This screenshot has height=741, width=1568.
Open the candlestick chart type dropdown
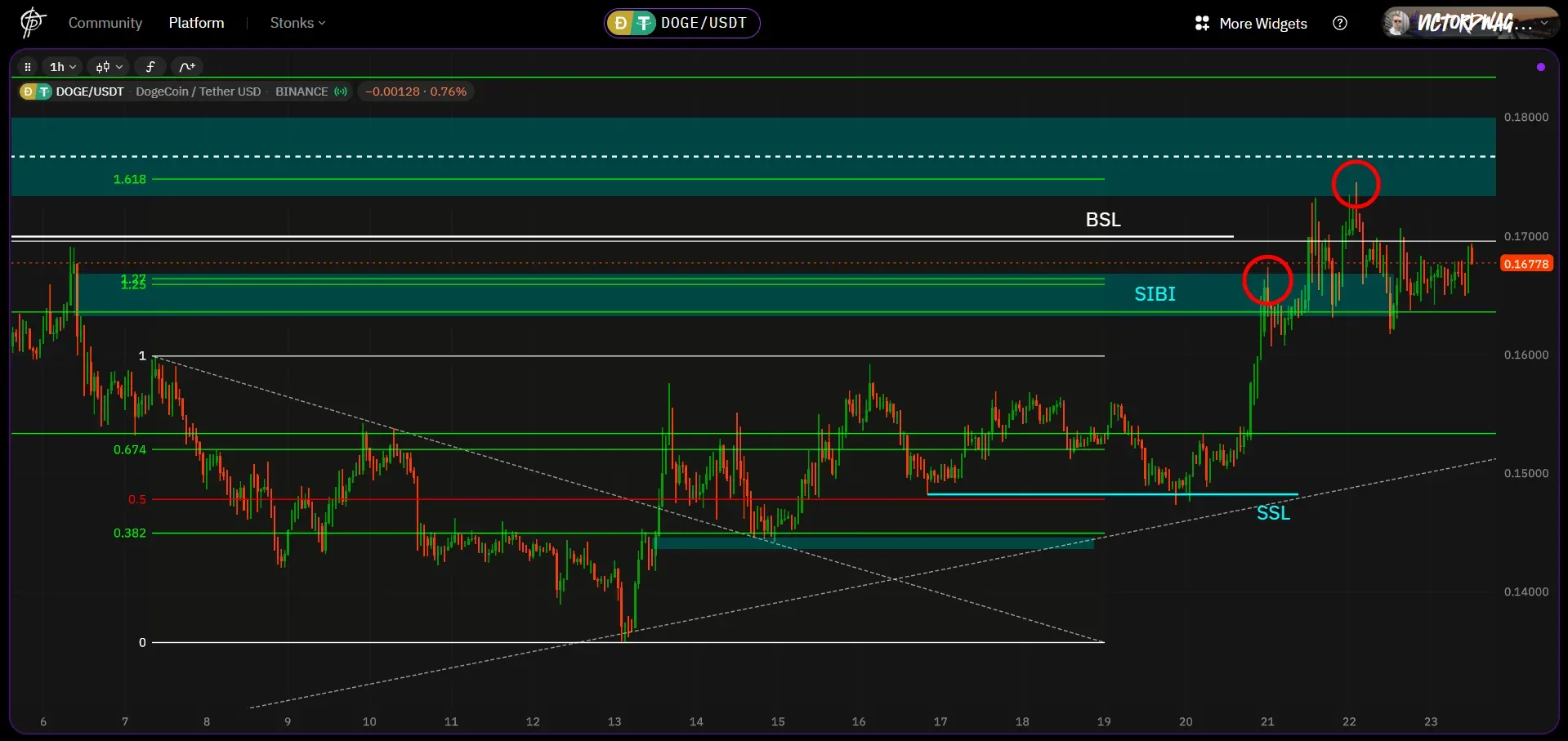(x=109, y=67)
